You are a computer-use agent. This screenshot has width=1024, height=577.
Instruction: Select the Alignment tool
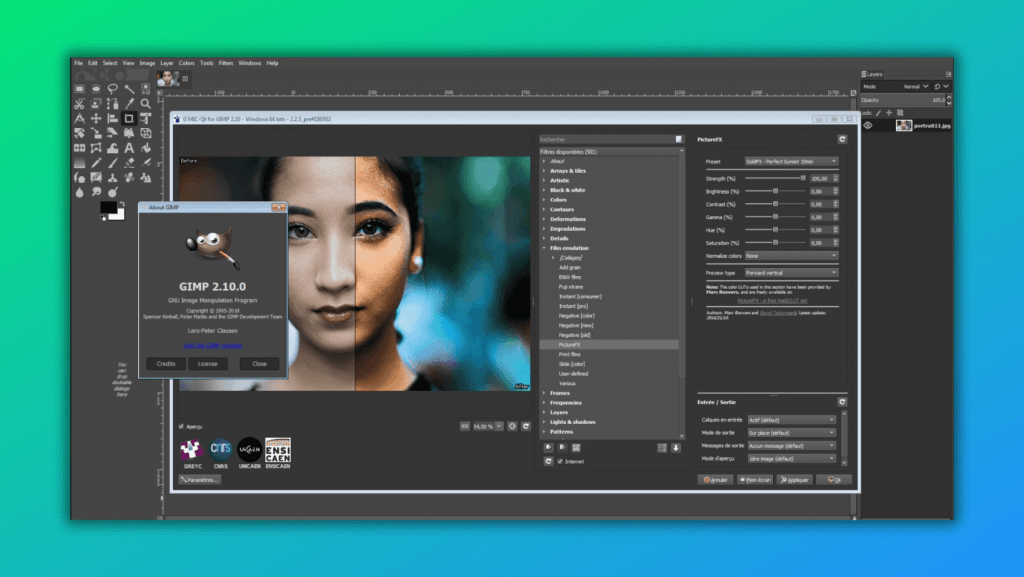pos(112,119)
